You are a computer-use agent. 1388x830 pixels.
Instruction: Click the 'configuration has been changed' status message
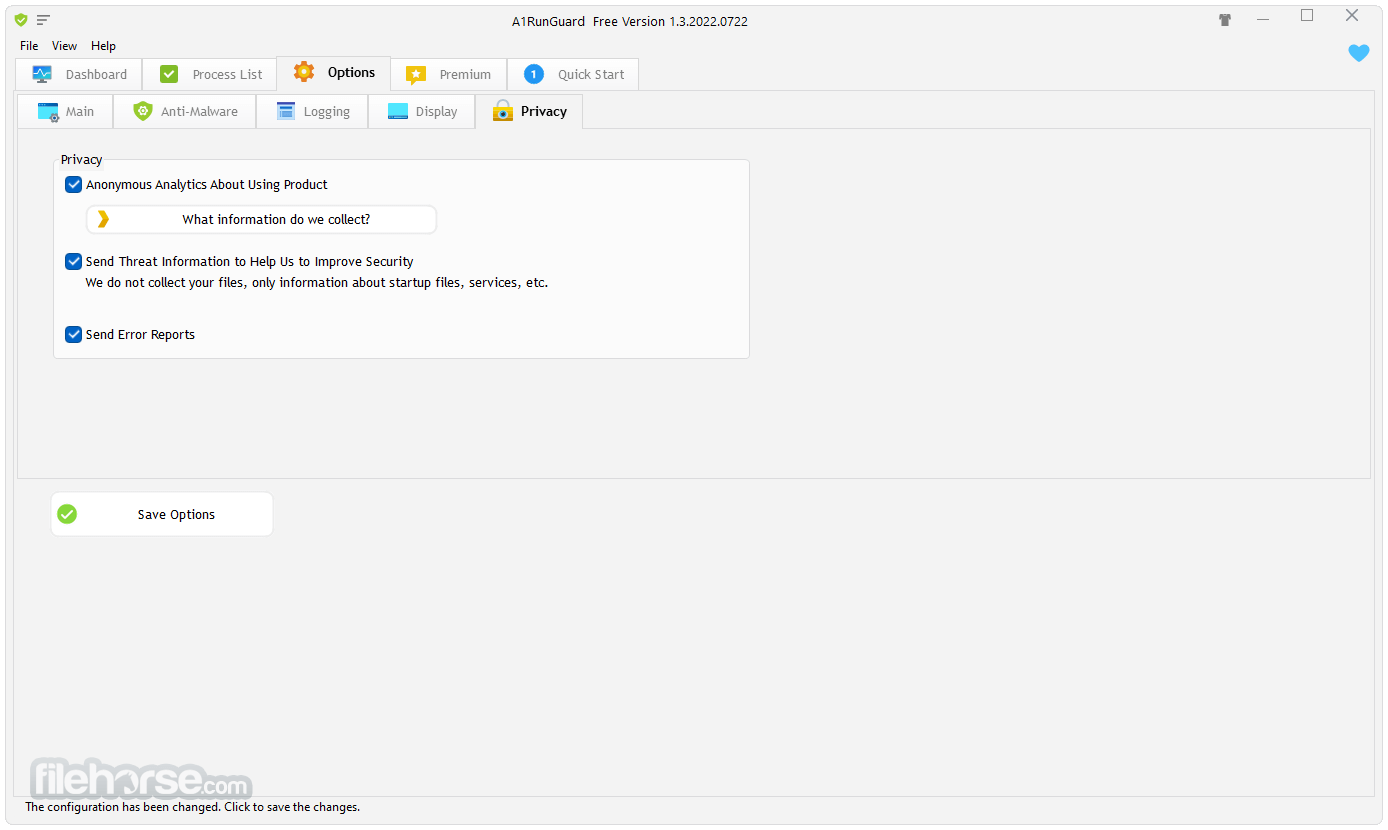192,807
